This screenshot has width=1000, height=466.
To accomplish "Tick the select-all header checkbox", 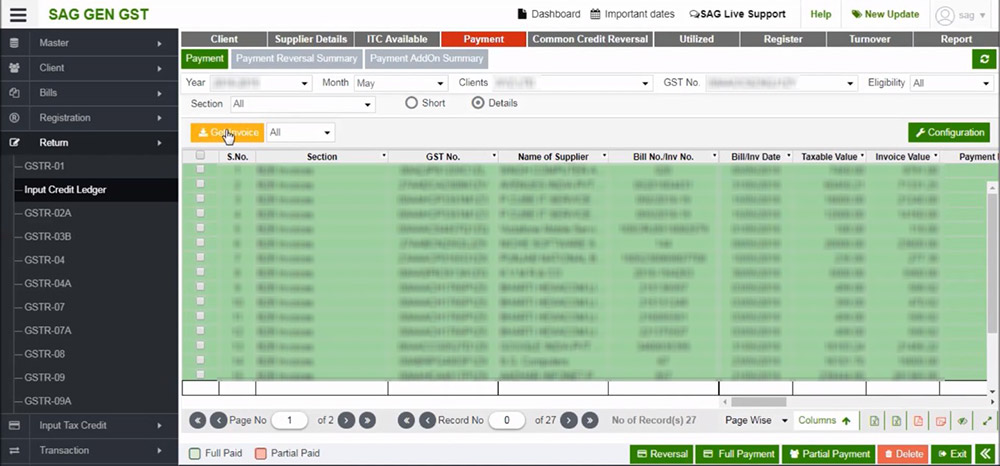I will (200, 156).
